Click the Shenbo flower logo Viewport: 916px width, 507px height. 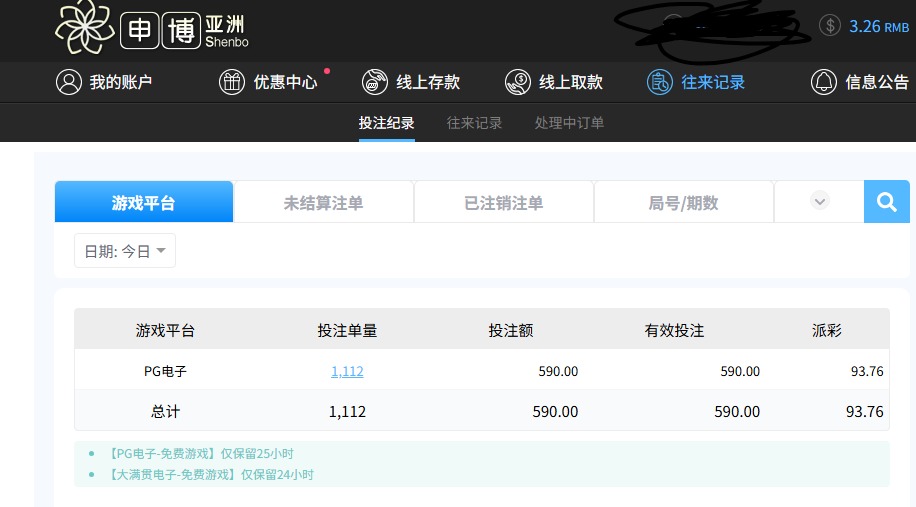[84, 27]
